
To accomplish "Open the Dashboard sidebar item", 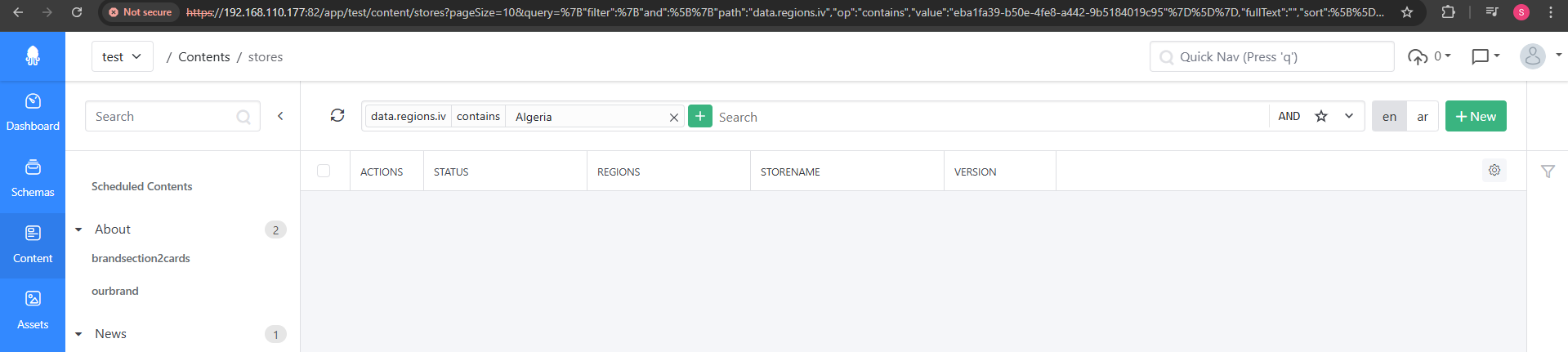I will point(33,113).
